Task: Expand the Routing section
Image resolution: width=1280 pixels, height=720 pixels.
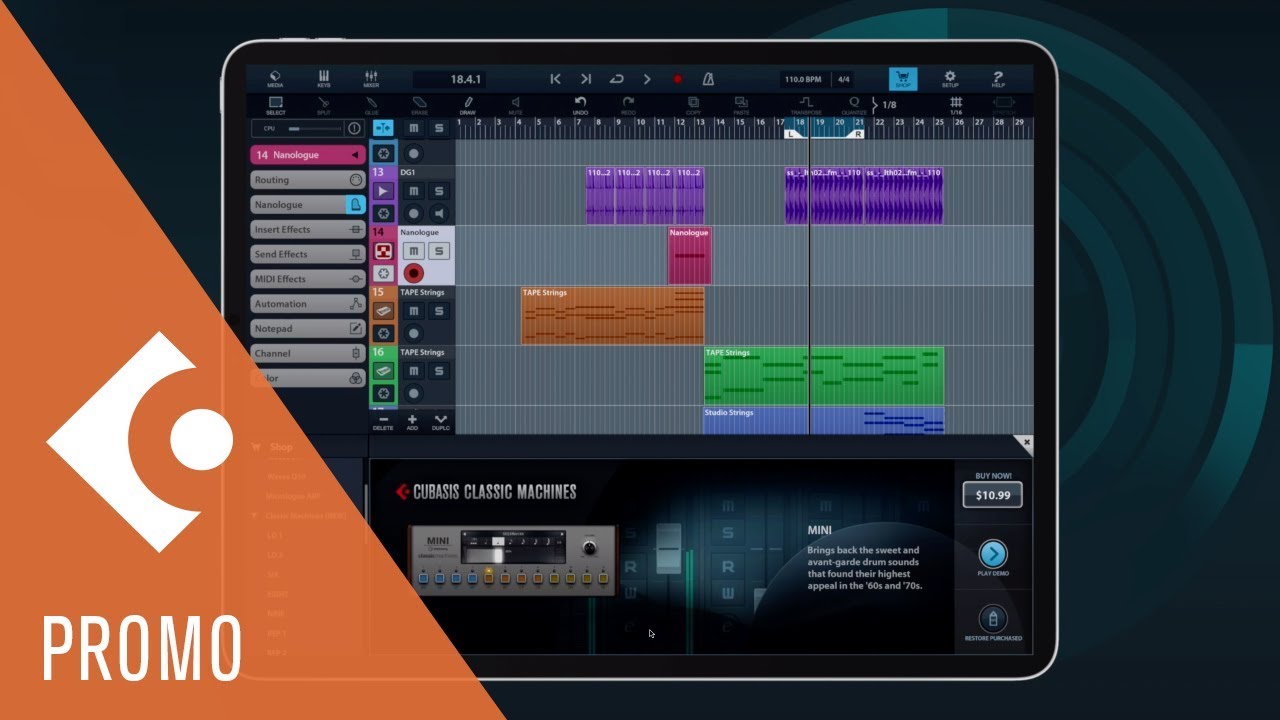Action: pyautogui.click(x=308, y=180)
